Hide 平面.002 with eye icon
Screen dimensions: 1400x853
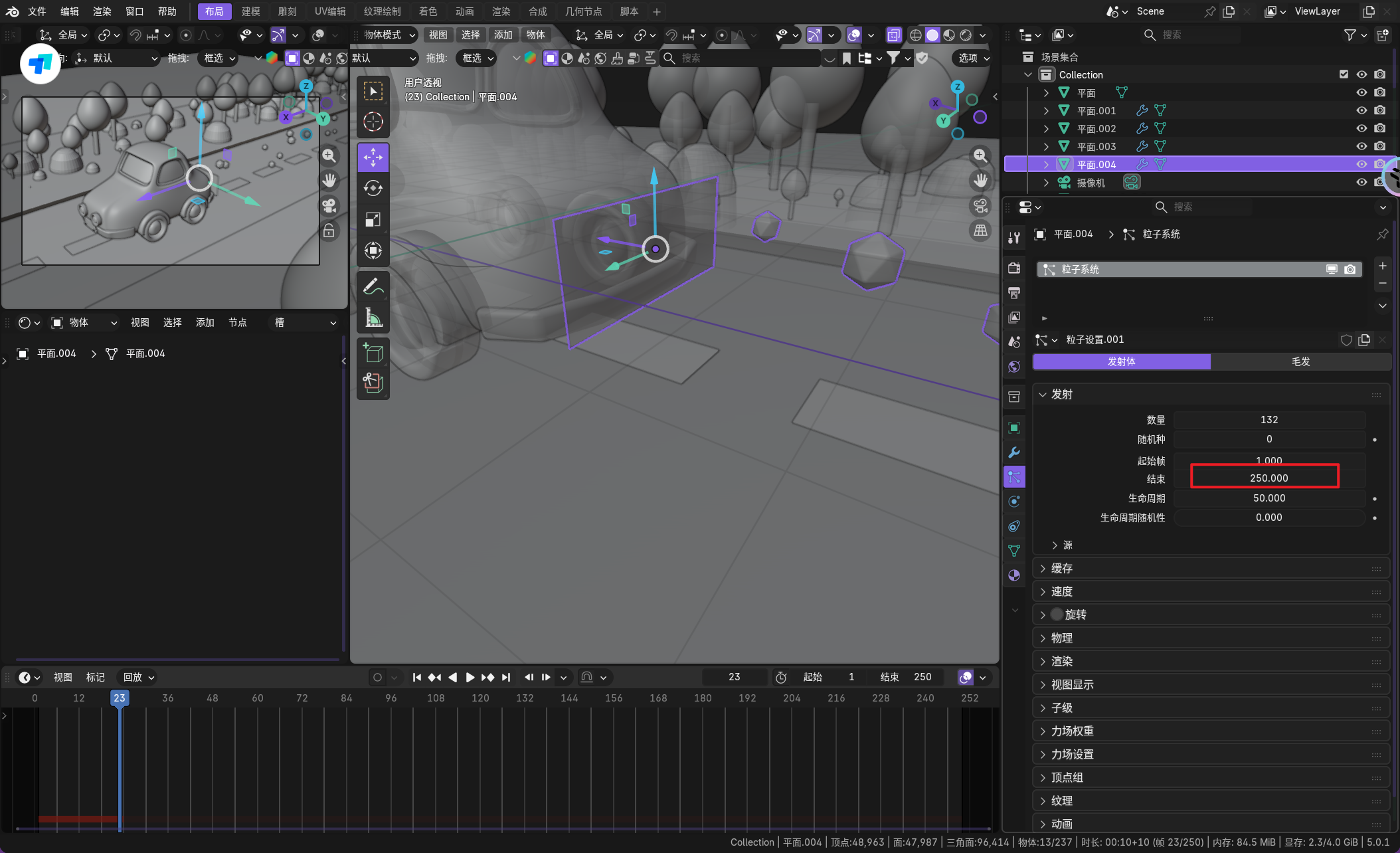(x=1361, y=128)
